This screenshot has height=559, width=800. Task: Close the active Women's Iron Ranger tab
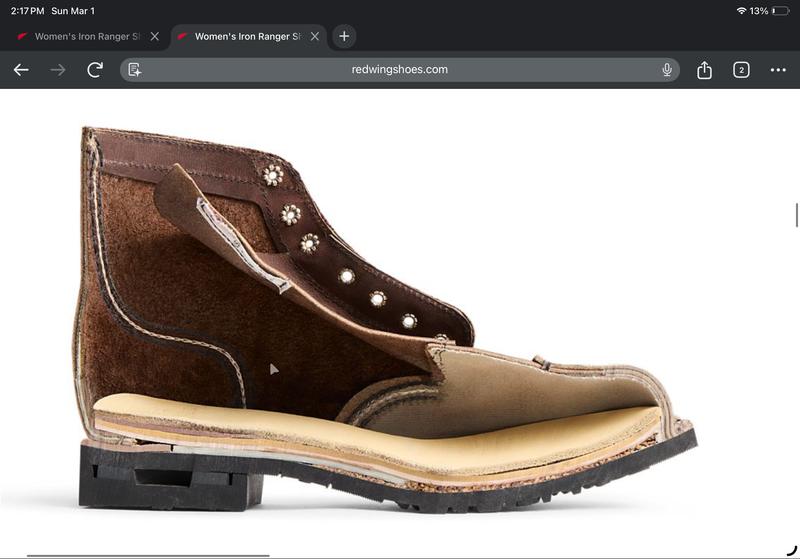tap(315, 36)
